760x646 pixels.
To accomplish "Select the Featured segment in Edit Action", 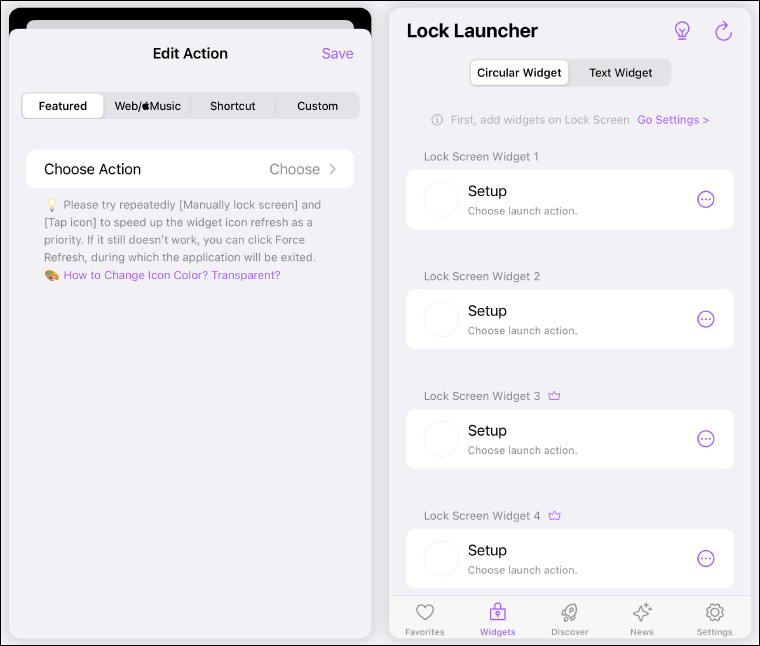I will click(63, 106).
